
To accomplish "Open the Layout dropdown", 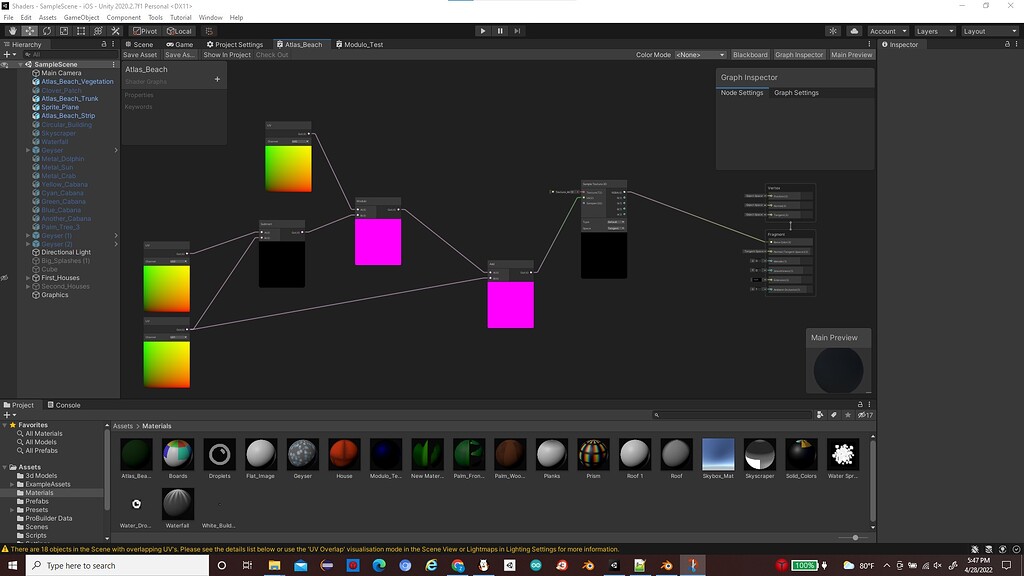I will 989,31.
